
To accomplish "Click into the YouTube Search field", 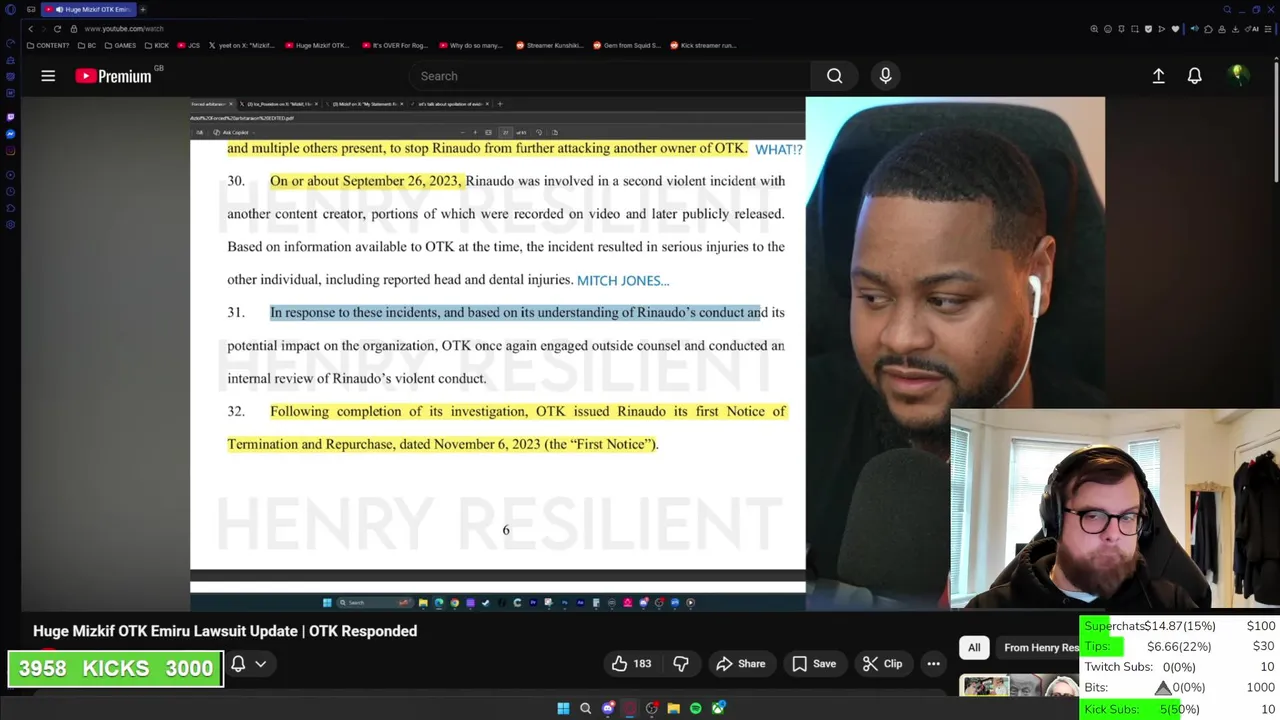I will (610, 76).
